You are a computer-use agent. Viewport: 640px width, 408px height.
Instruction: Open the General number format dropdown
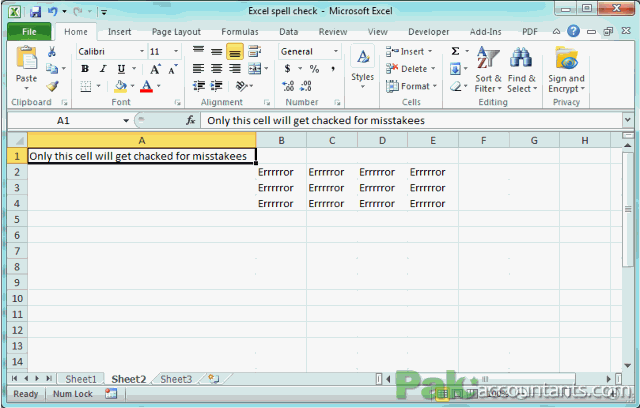pyautogui.click(x=336, y=51)
